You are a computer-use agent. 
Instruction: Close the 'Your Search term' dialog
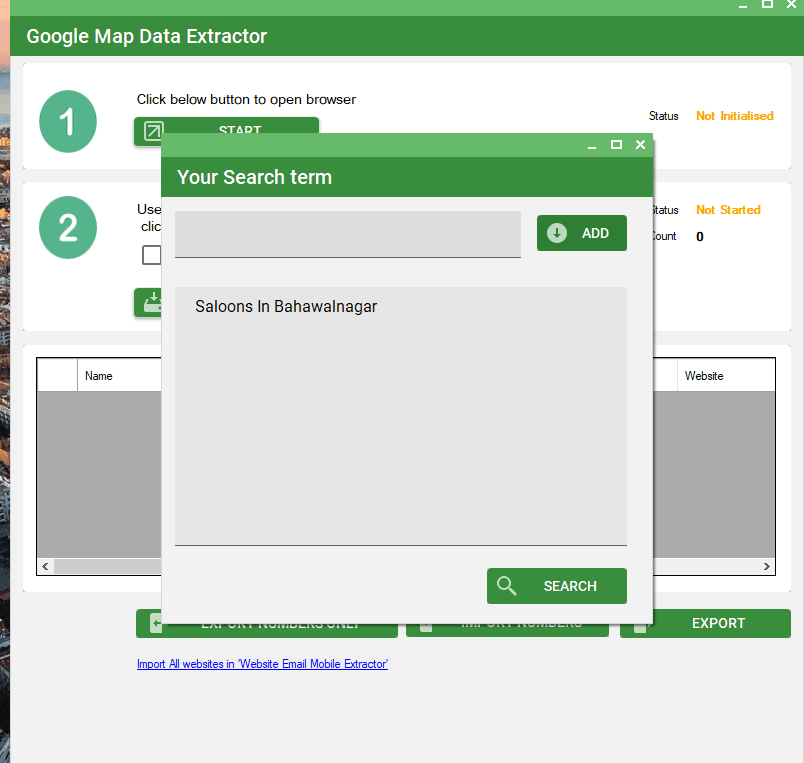pyautogui.click(x=640, y=145)
